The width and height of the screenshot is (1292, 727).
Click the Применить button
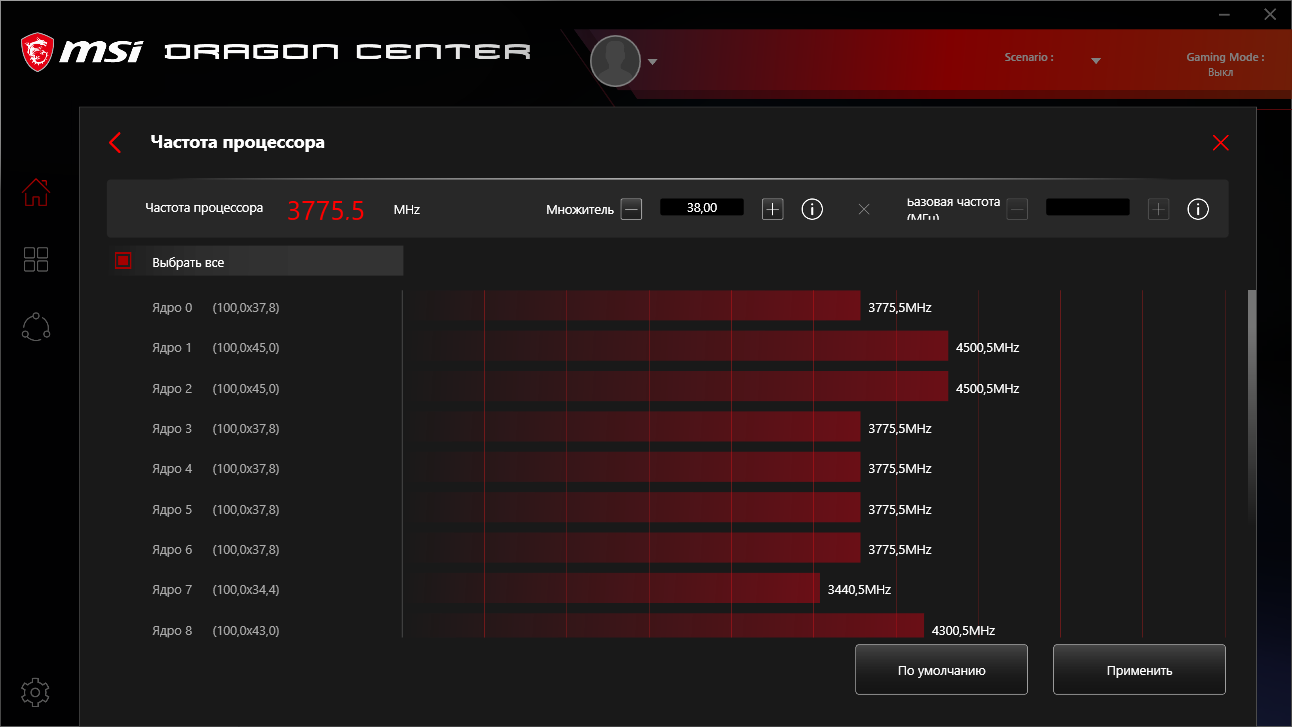[1139, 670]
